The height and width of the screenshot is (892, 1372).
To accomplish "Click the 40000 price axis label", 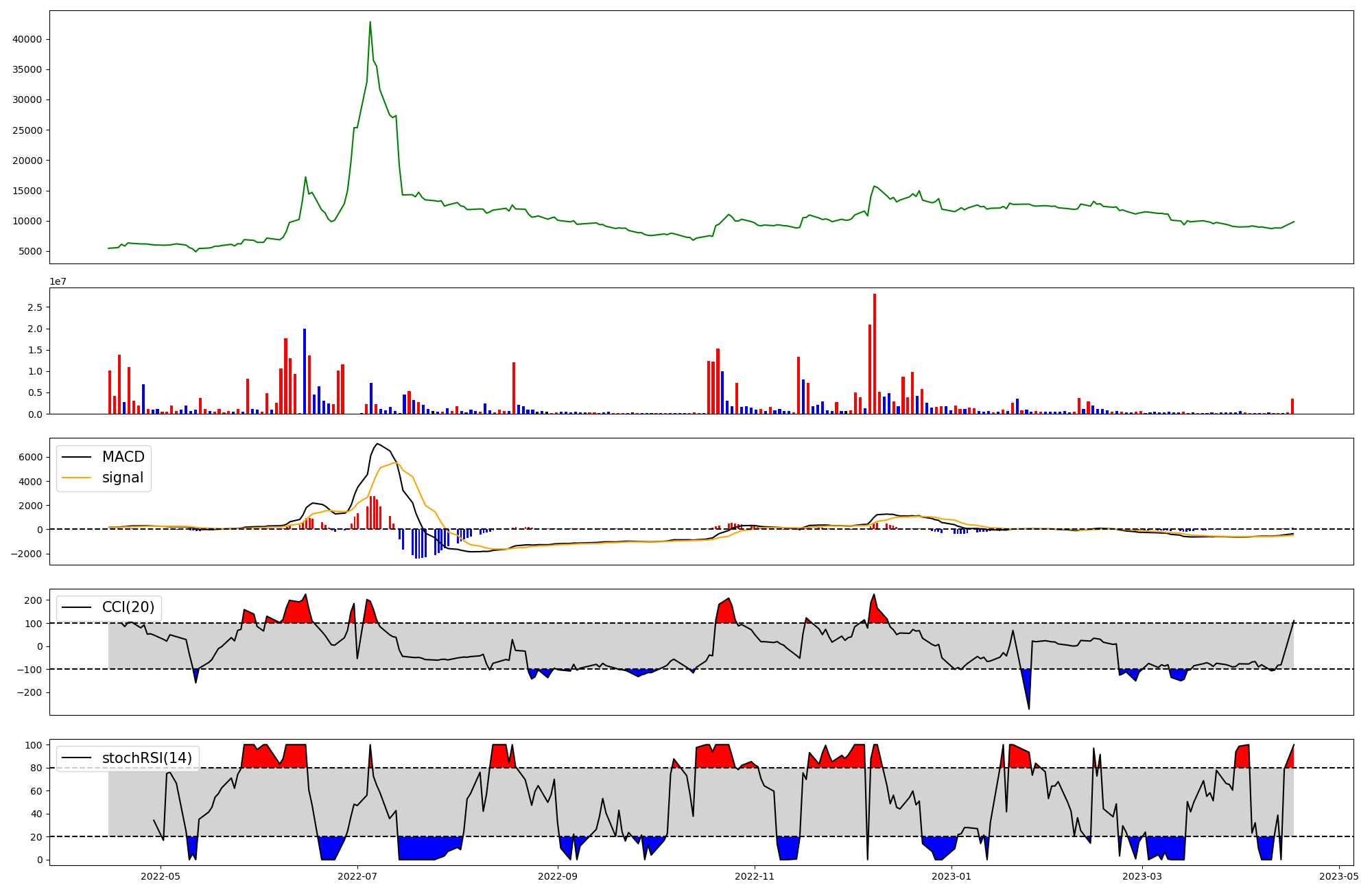I will click(x=27, y=39).
